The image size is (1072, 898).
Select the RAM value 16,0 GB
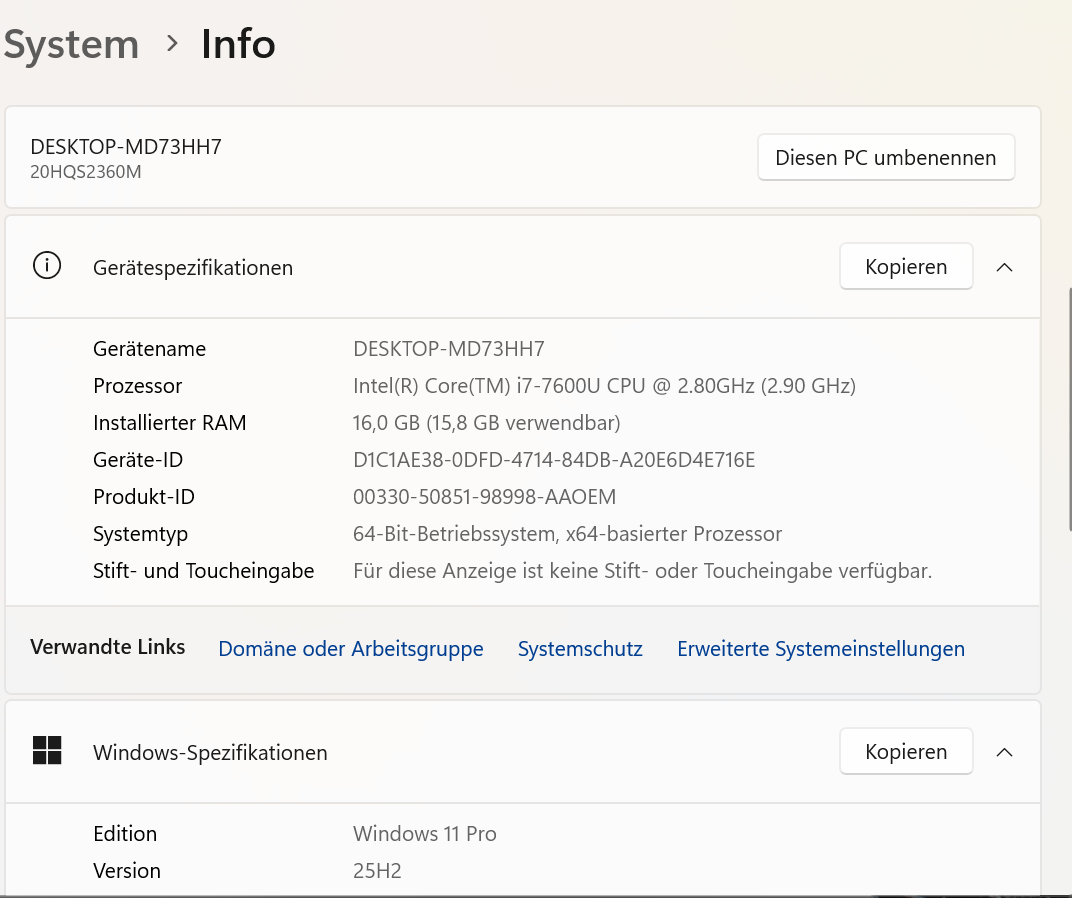pos(487,423)
